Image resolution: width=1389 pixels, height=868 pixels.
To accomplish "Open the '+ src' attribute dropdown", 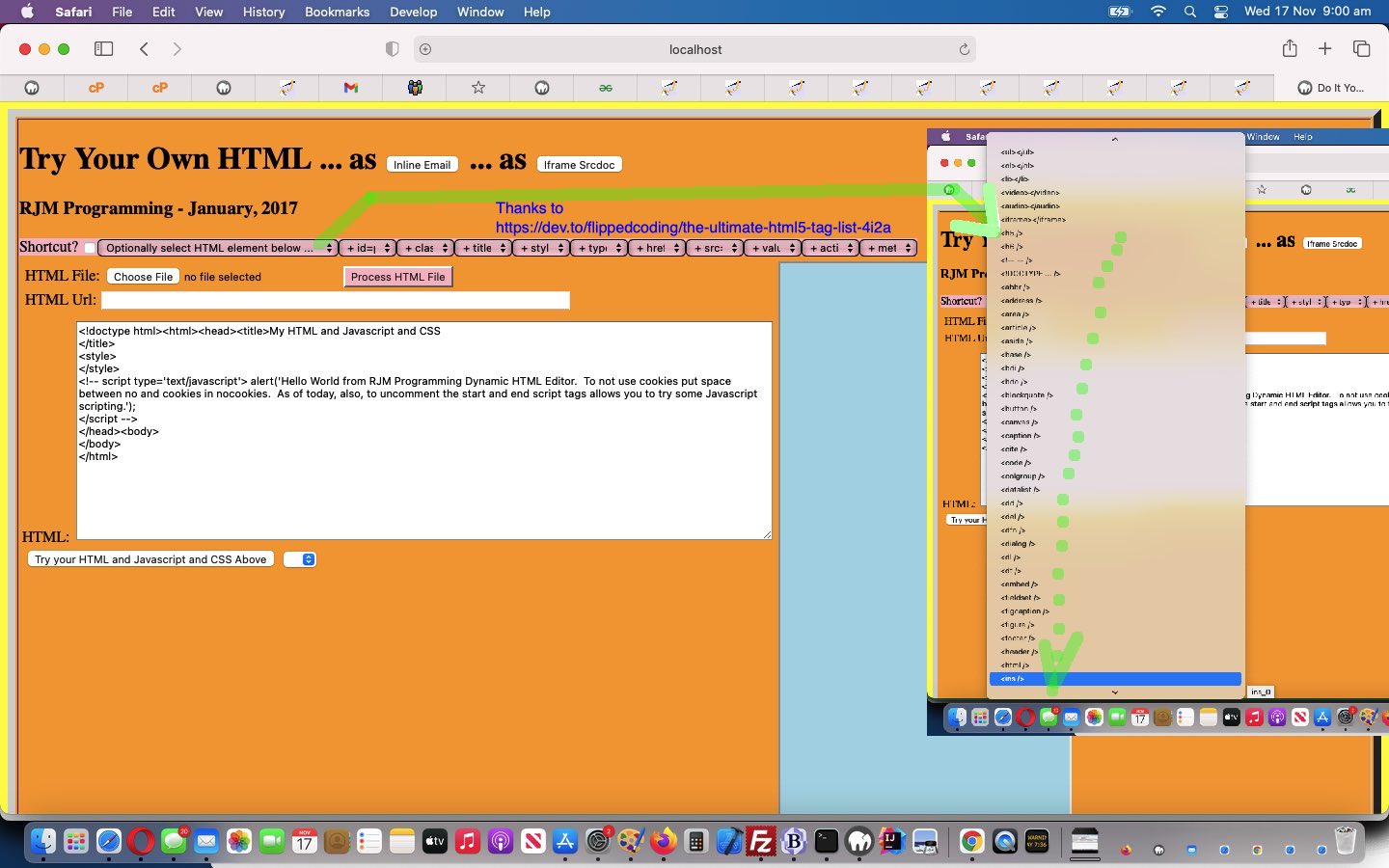I will tap(714, 248).
